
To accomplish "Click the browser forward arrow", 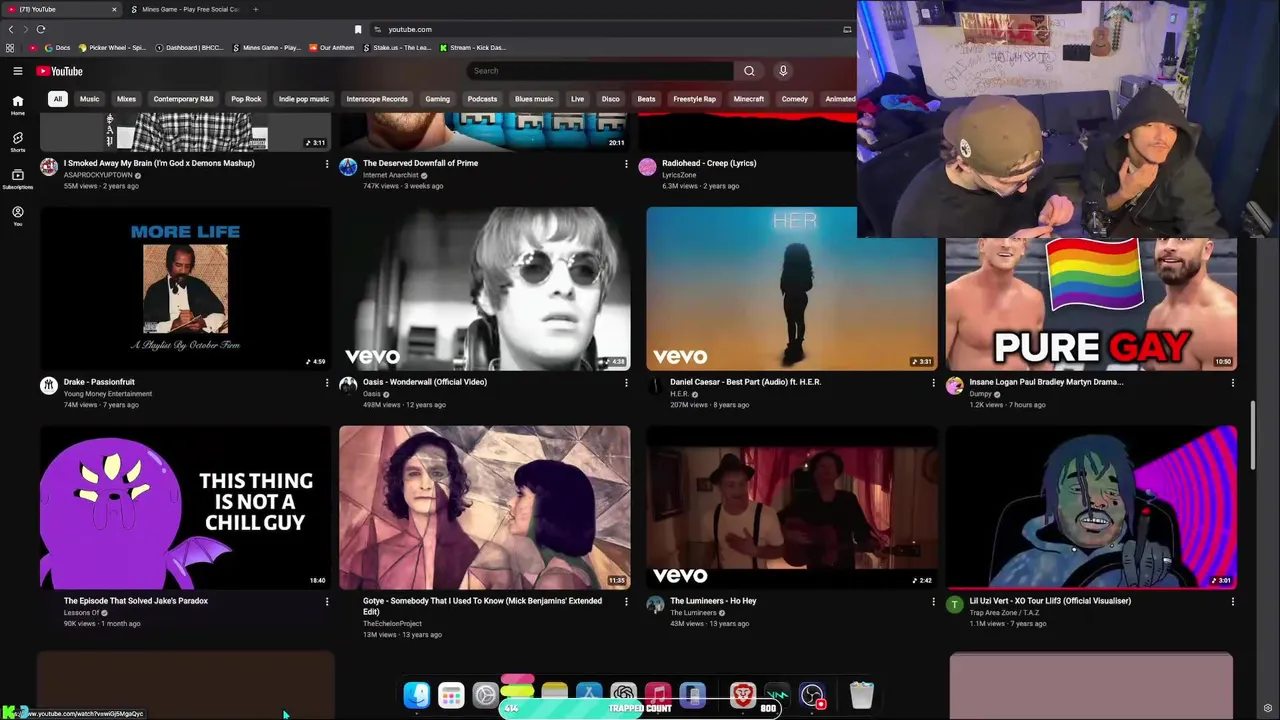I will click(x=25, y=29).
